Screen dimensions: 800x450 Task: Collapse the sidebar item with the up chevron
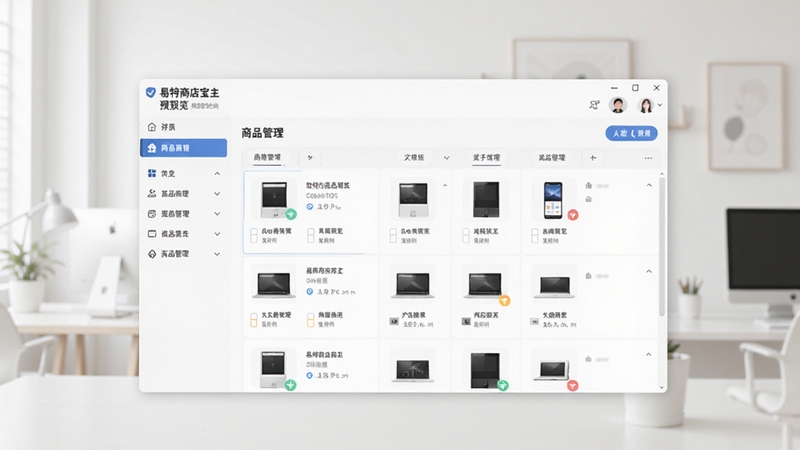217,173
